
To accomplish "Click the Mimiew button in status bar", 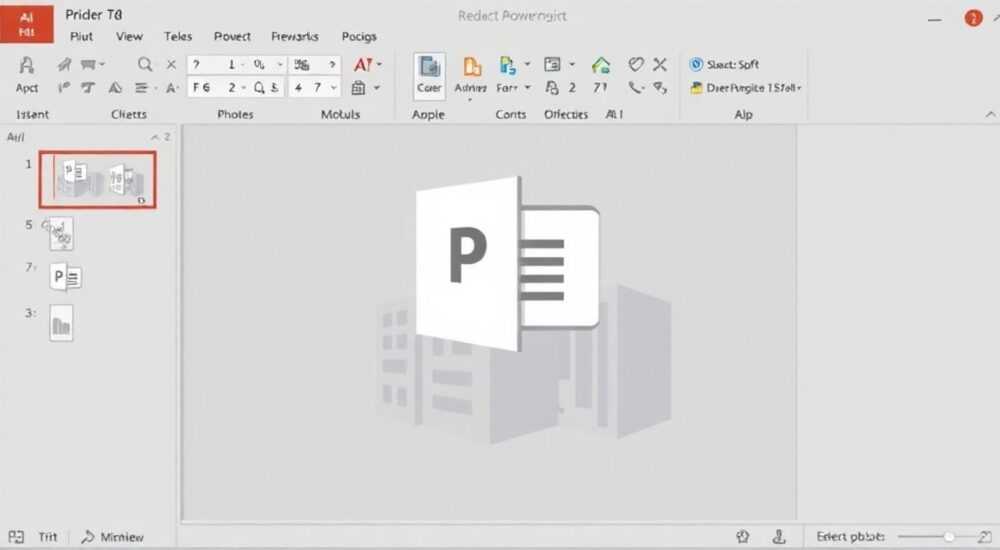I will pos(112,537).
